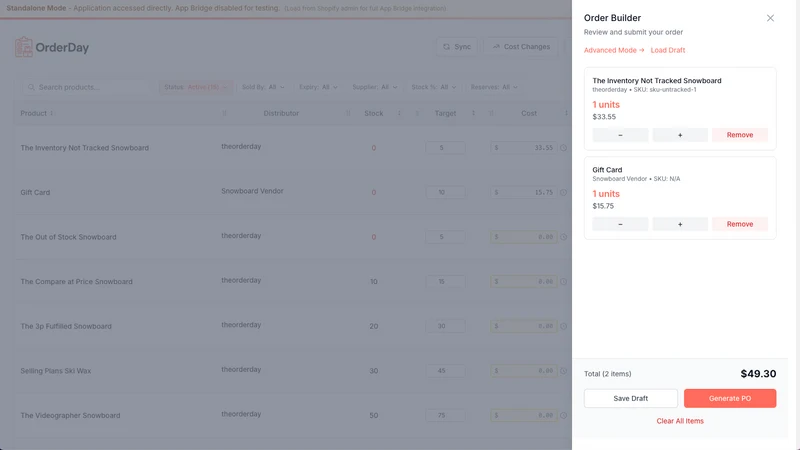This screenshot has width=800, height=450.
Task: Click Load Draft link
Action: [667, 50]
